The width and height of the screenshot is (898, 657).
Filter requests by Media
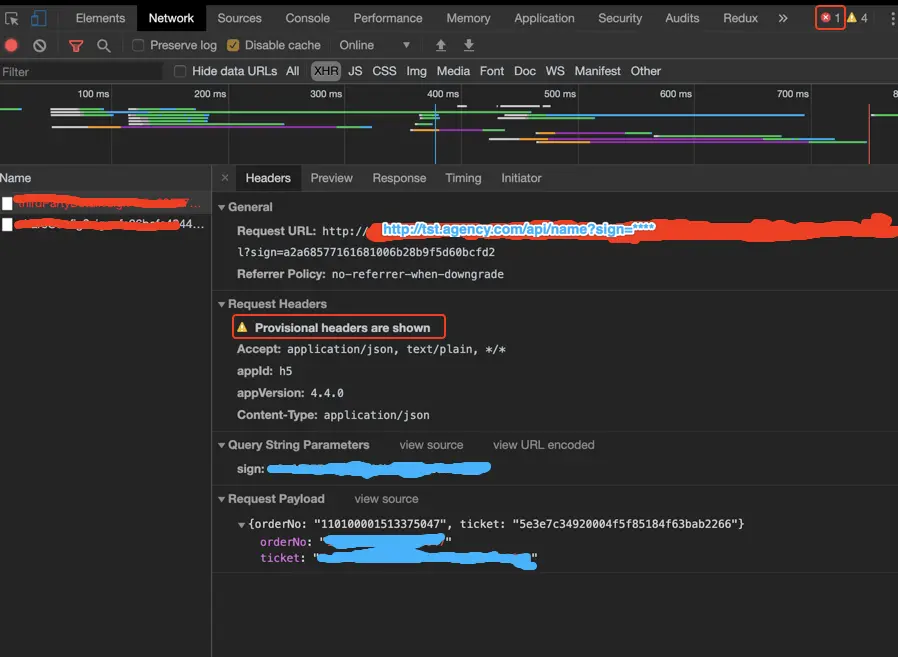coord(453,71)
